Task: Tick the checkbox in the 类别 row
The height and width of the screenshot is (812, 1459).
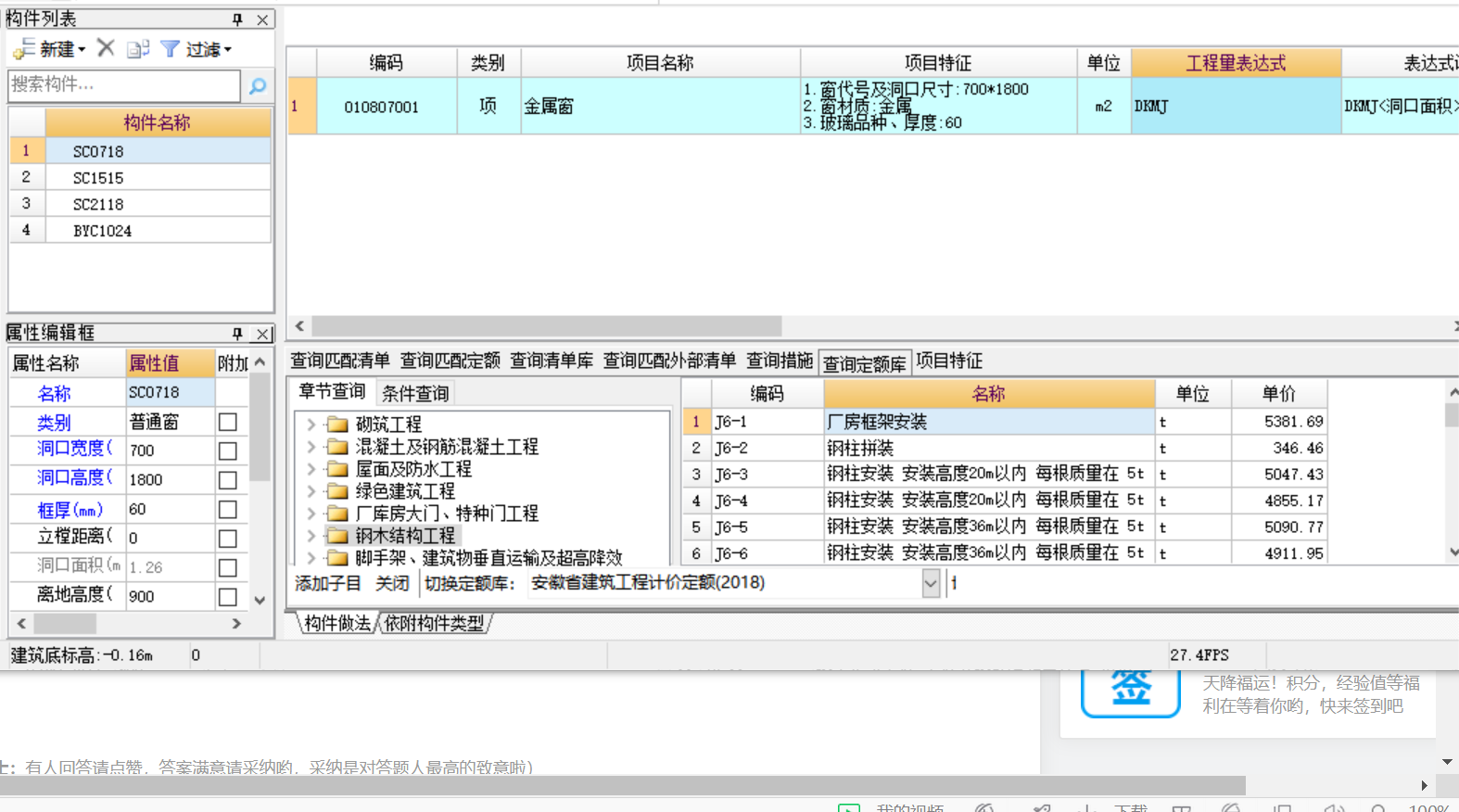Action: click(x=227, y=423)
